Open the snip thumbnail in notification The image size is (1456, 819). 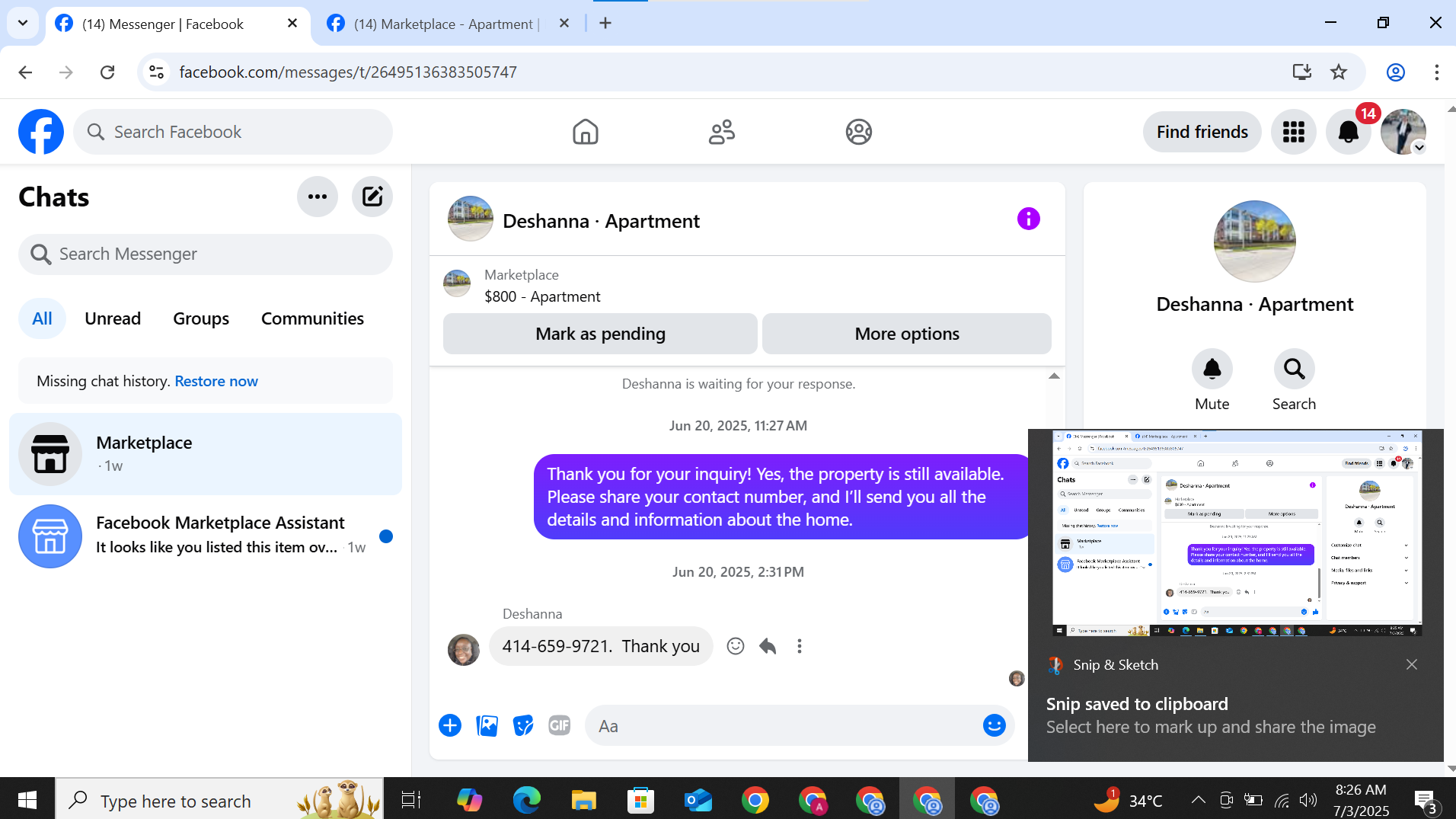(1237, 533)
